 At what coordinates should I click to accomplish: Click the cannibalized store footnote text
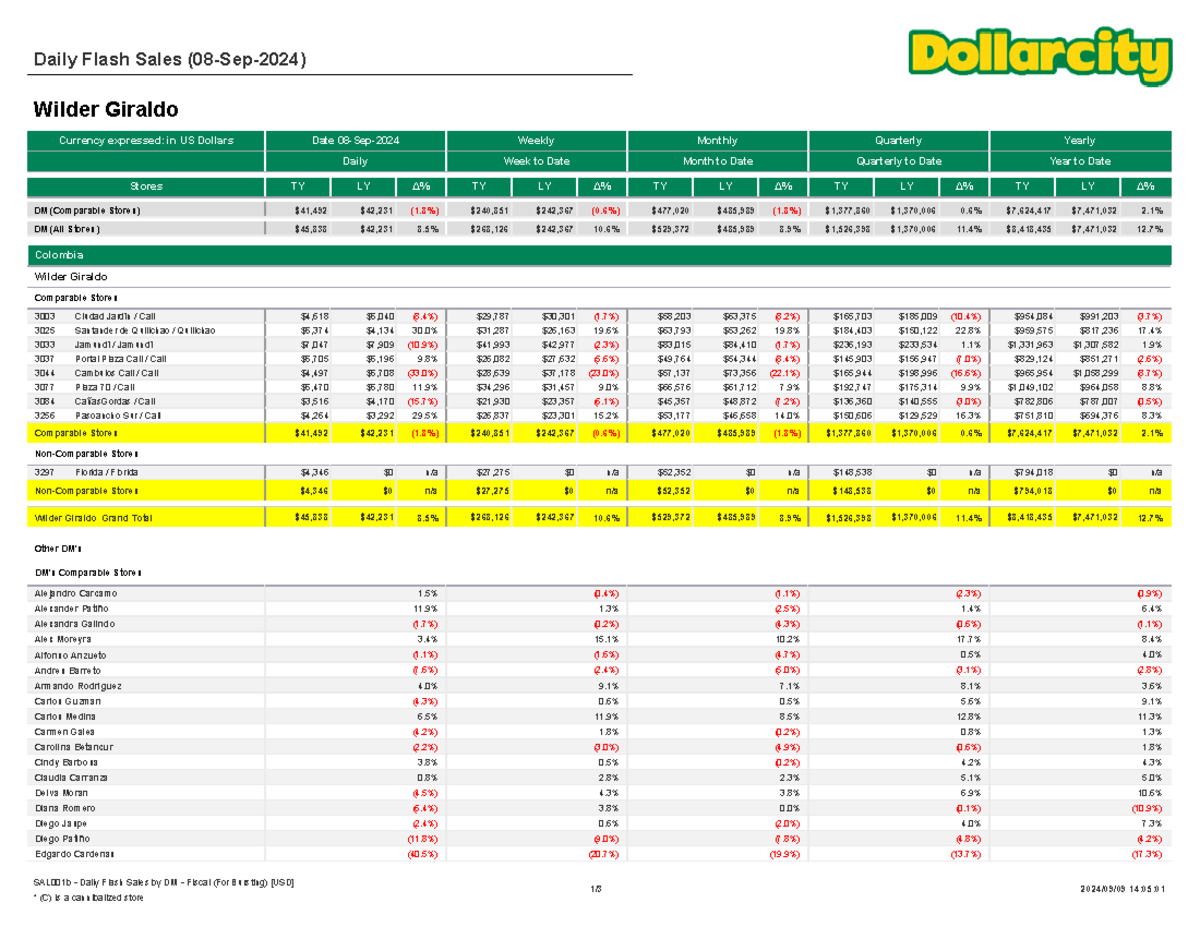point(89,898)
